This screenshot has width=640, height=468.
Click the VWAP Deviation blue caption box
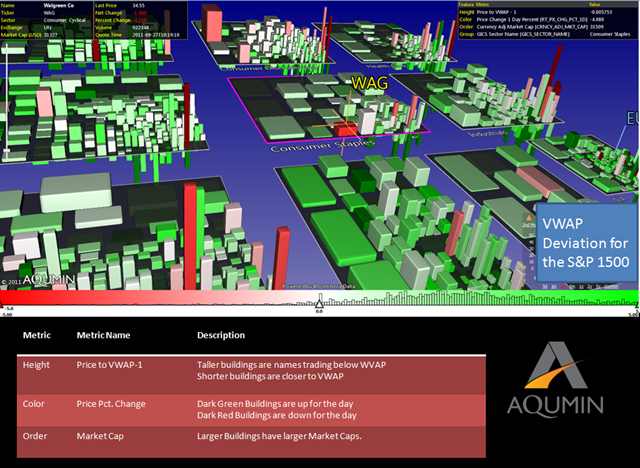(587, 243)
